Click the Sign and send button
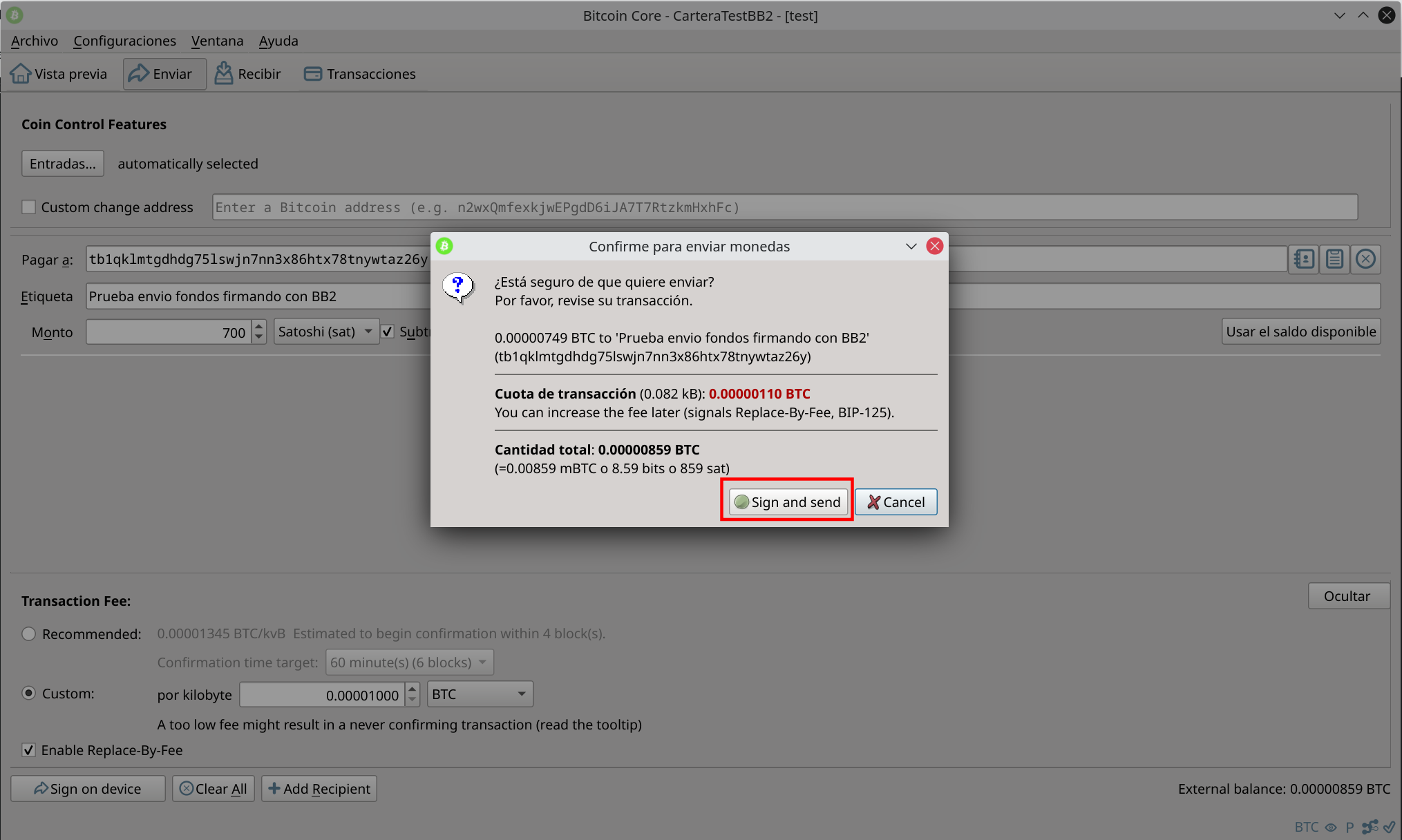1402x840 pixels. tap(788, 502)
